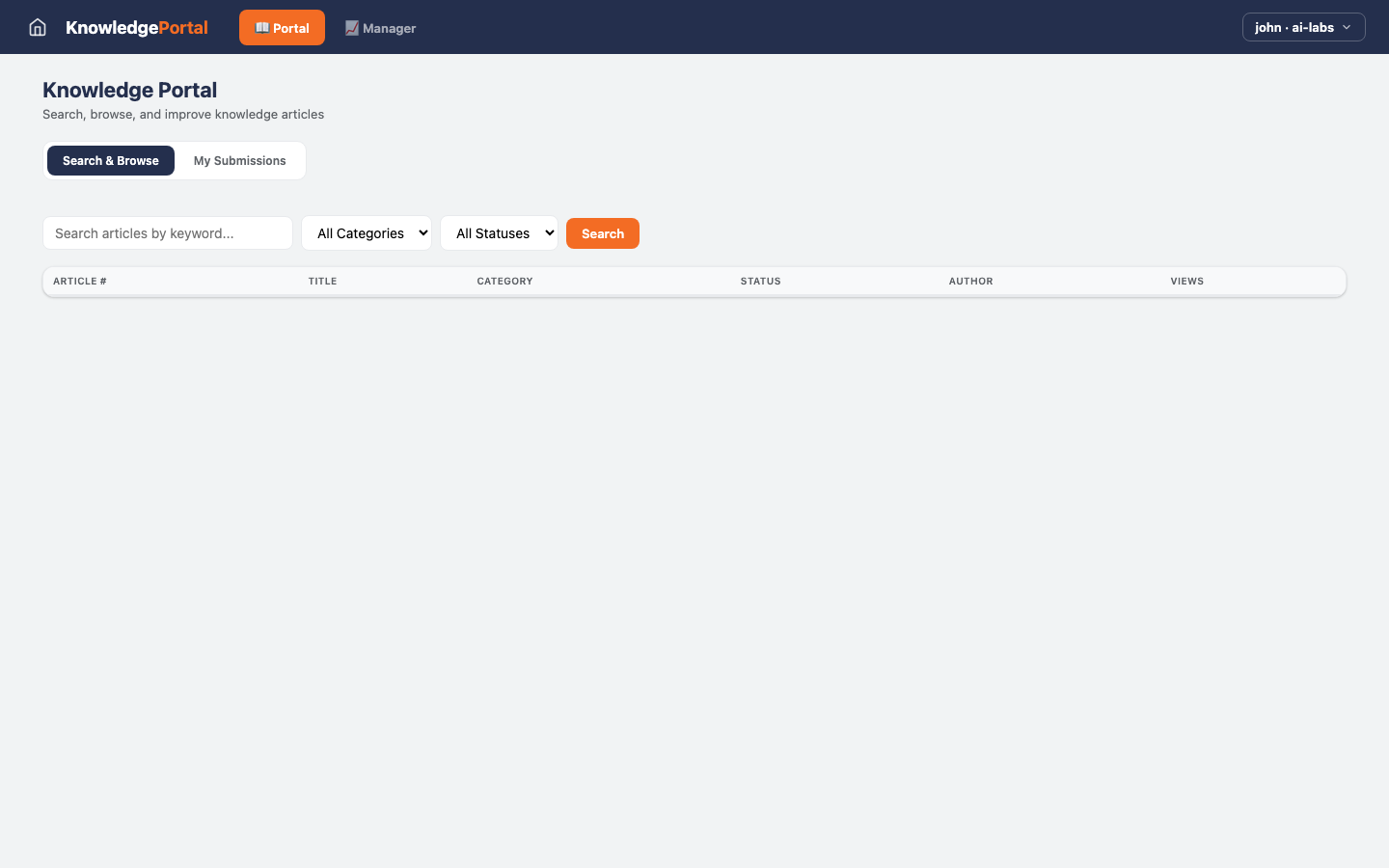Viewport: 1389px width, 868px height.
Task: Sort by the ARTICLE # column header
Action: point(79,281)
